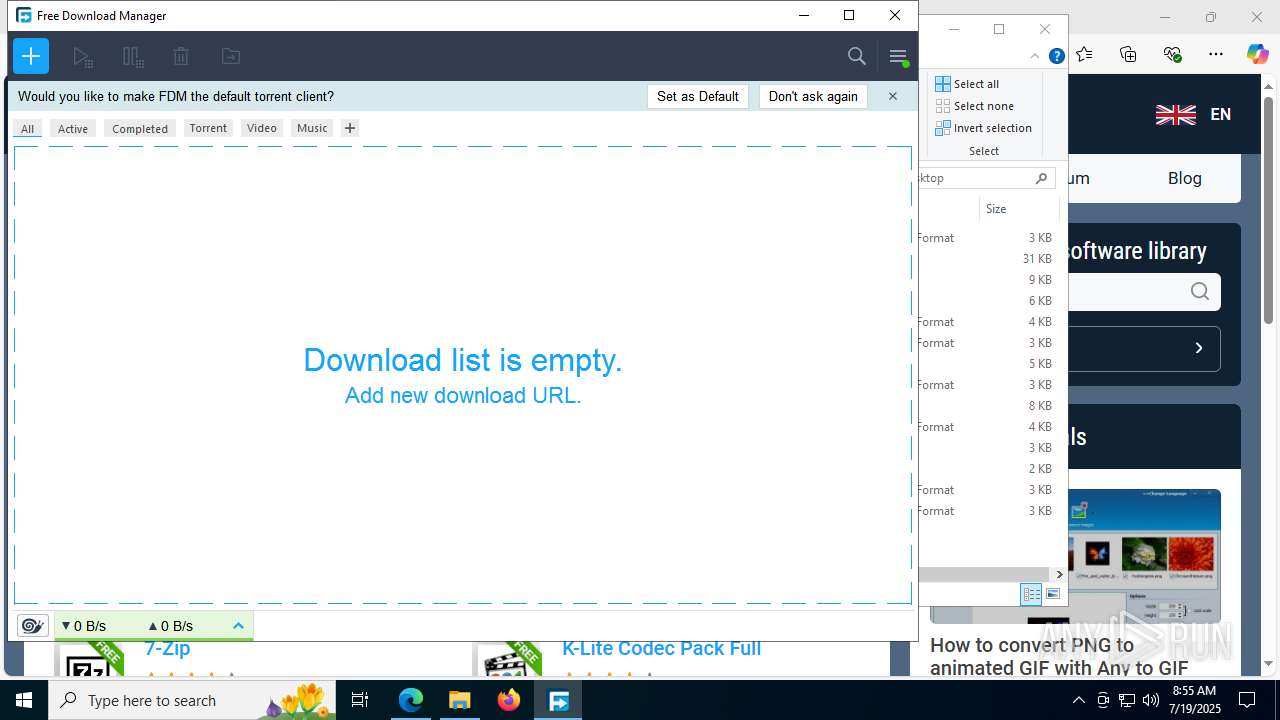Open Windows Start menu

[24, 700]
